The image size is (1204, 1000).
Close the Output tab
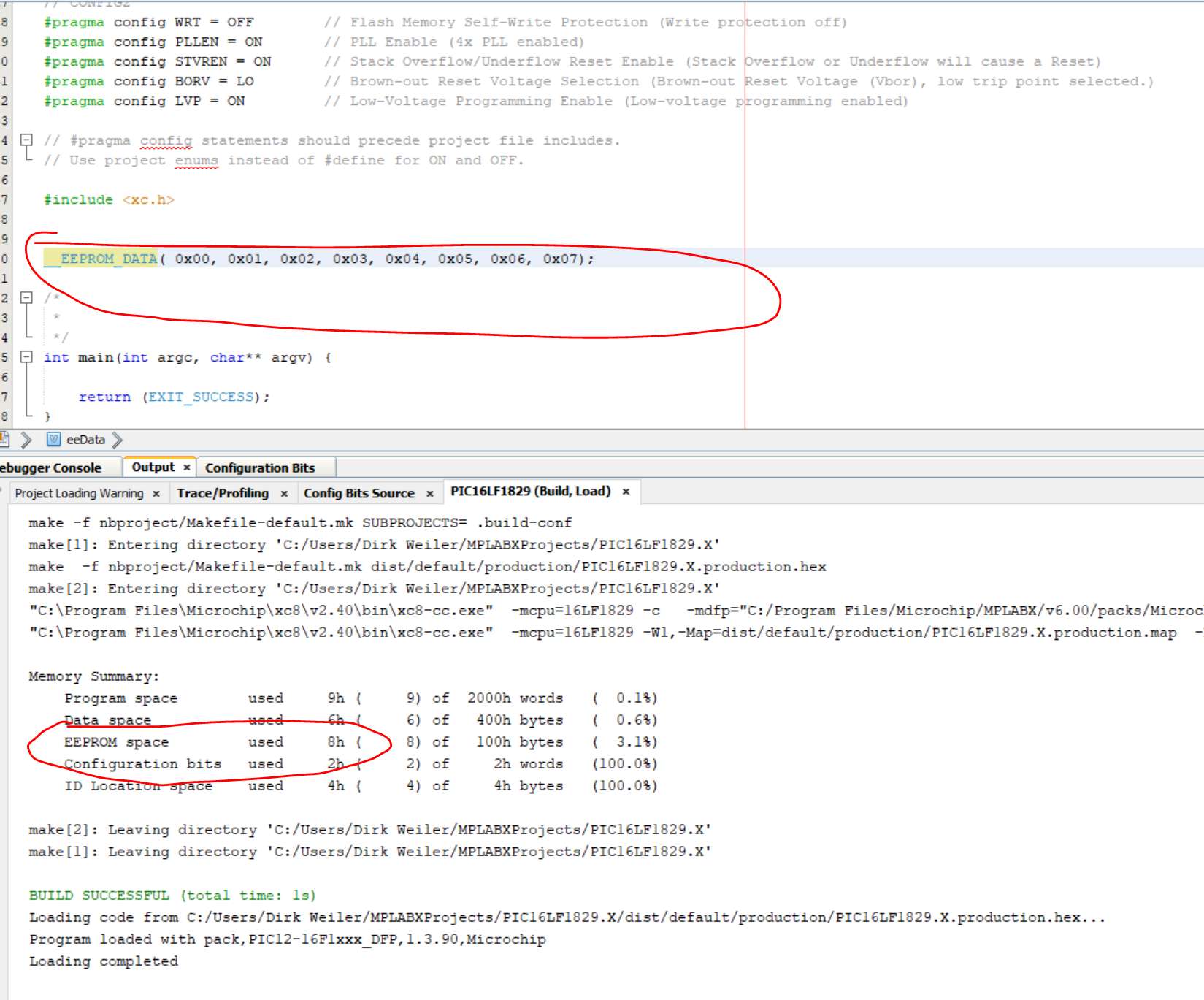pos(187,467)
